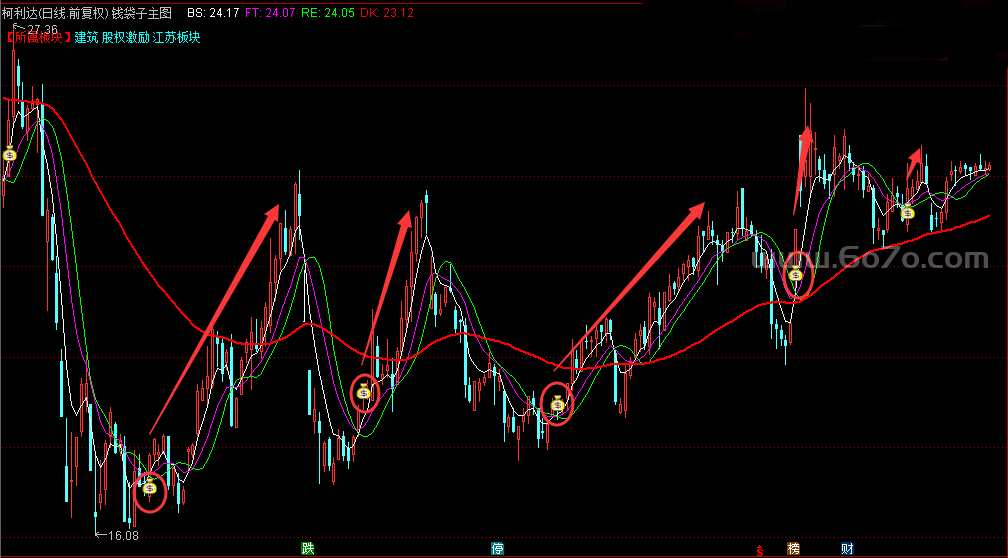Click the 16.08 lowest price label
Image resolution: width=1008 pixels, height=558 pixels.
(122, 536)
